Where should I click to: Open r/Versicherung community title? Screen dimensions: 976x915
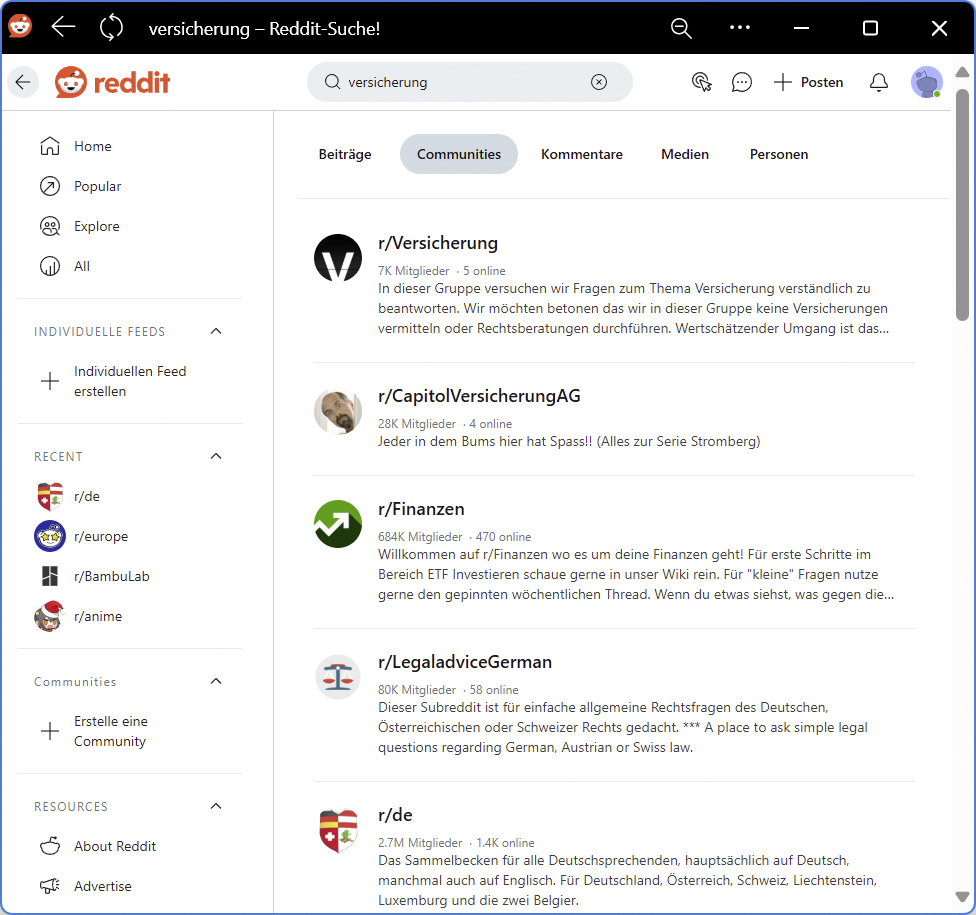click(438, 243)
